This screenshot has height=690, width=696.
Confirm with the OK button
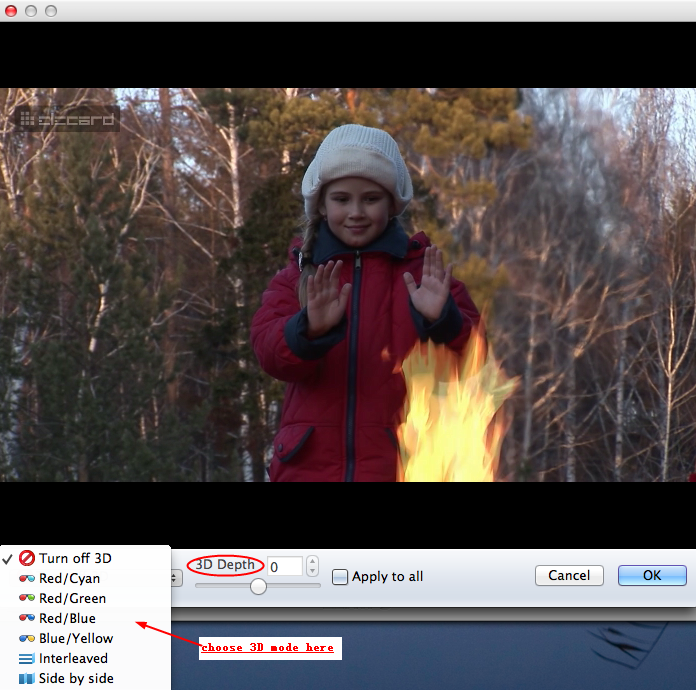tap(652, 575)
